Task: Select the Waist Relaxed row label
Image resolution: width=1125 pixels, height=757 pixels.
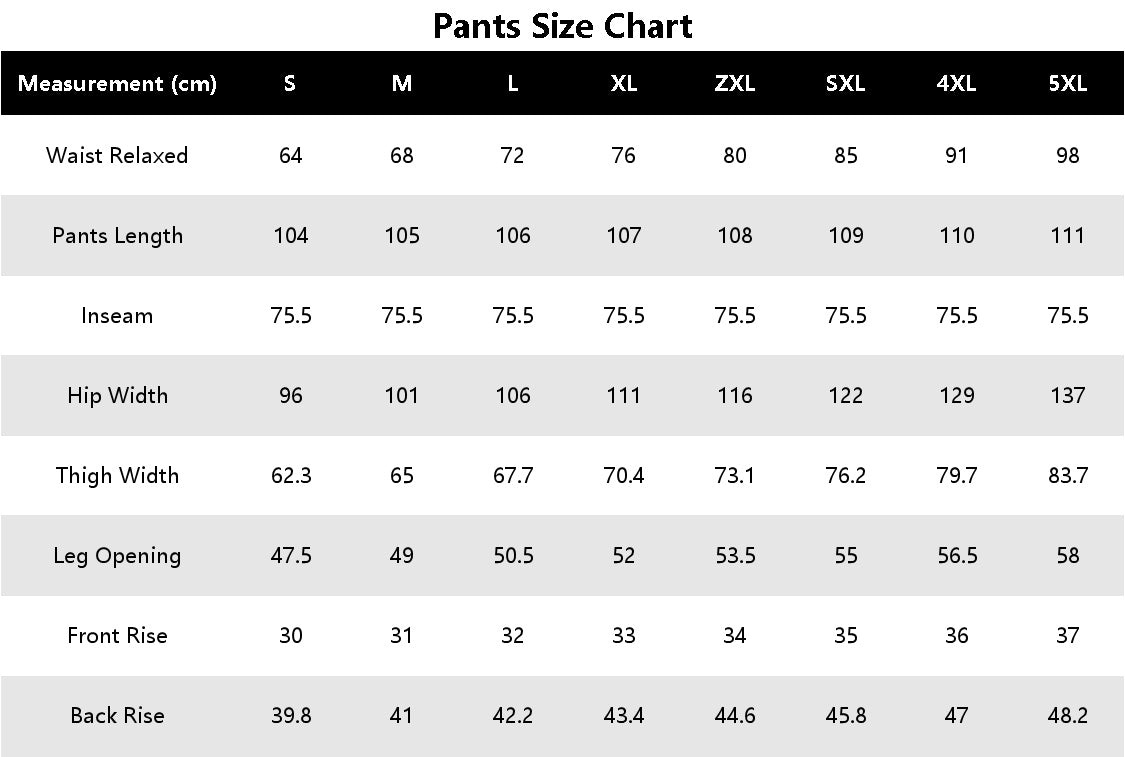Action: click(x=117, y=156)
